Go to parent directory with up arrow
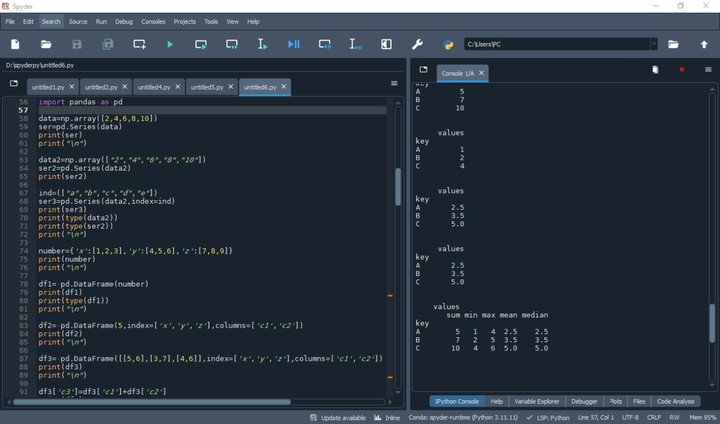Image resolution: width=720 pixels, height=424 pixels. pyautogui.click(x=704, y=44)
